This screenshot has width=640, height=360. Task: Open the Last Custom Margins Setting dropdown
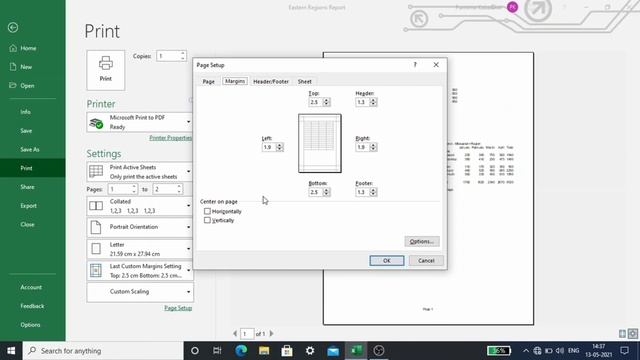(x=140, y=271)
